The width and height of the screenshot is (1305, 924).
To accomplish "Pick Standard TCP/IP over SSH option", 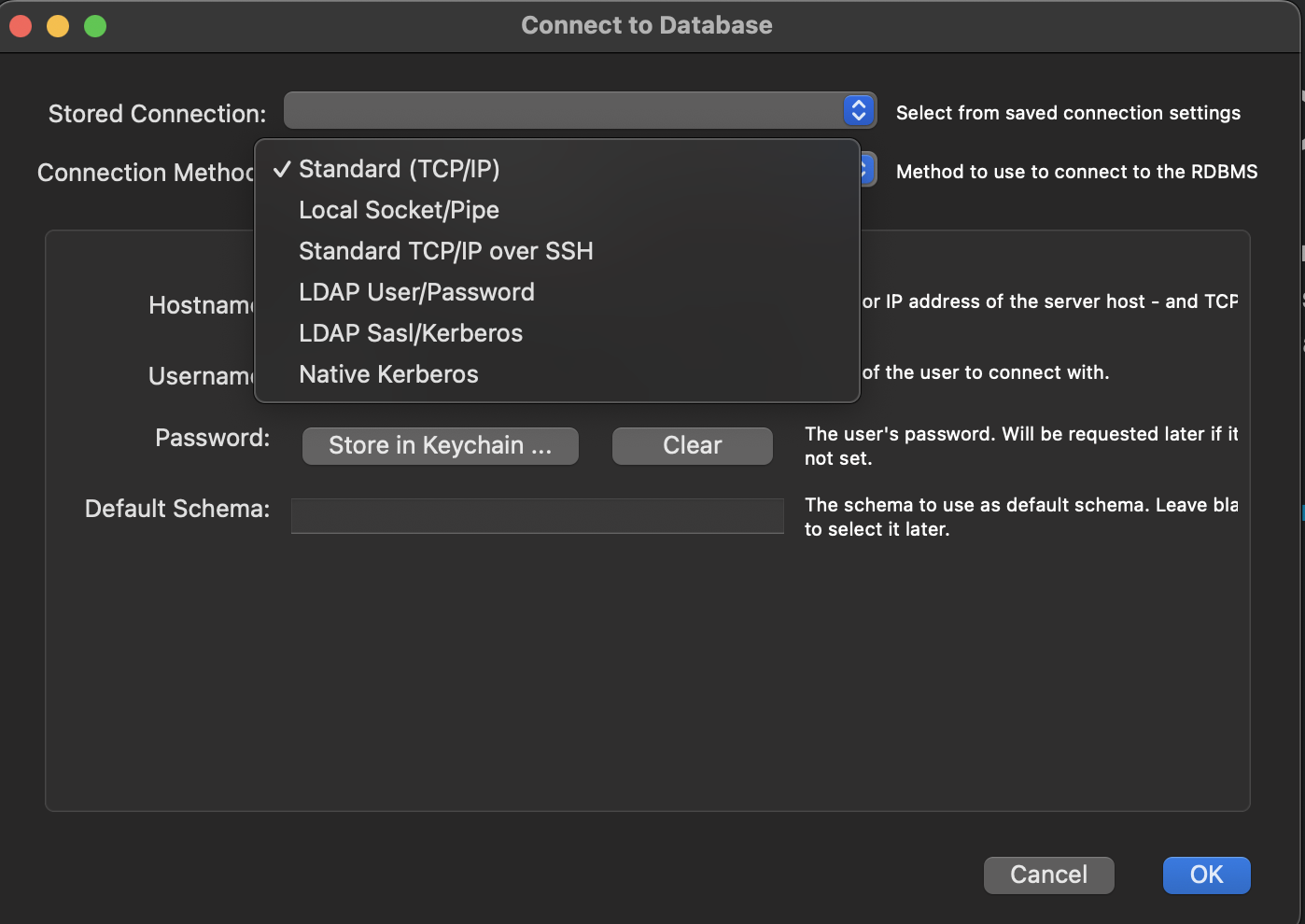I will coord(445,251).
